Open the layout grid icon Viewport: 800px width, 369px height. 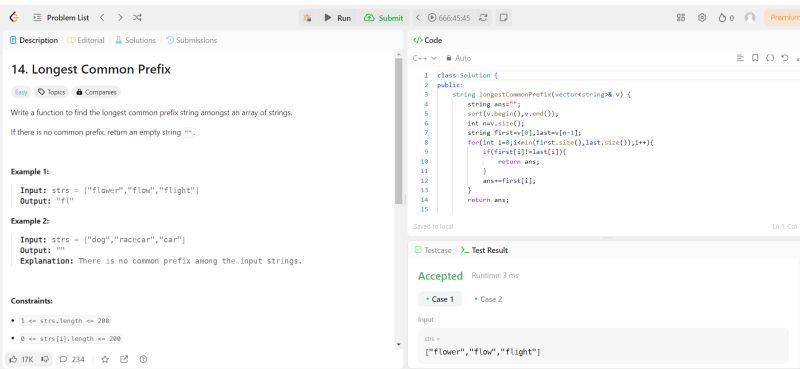tap(681, 18)
